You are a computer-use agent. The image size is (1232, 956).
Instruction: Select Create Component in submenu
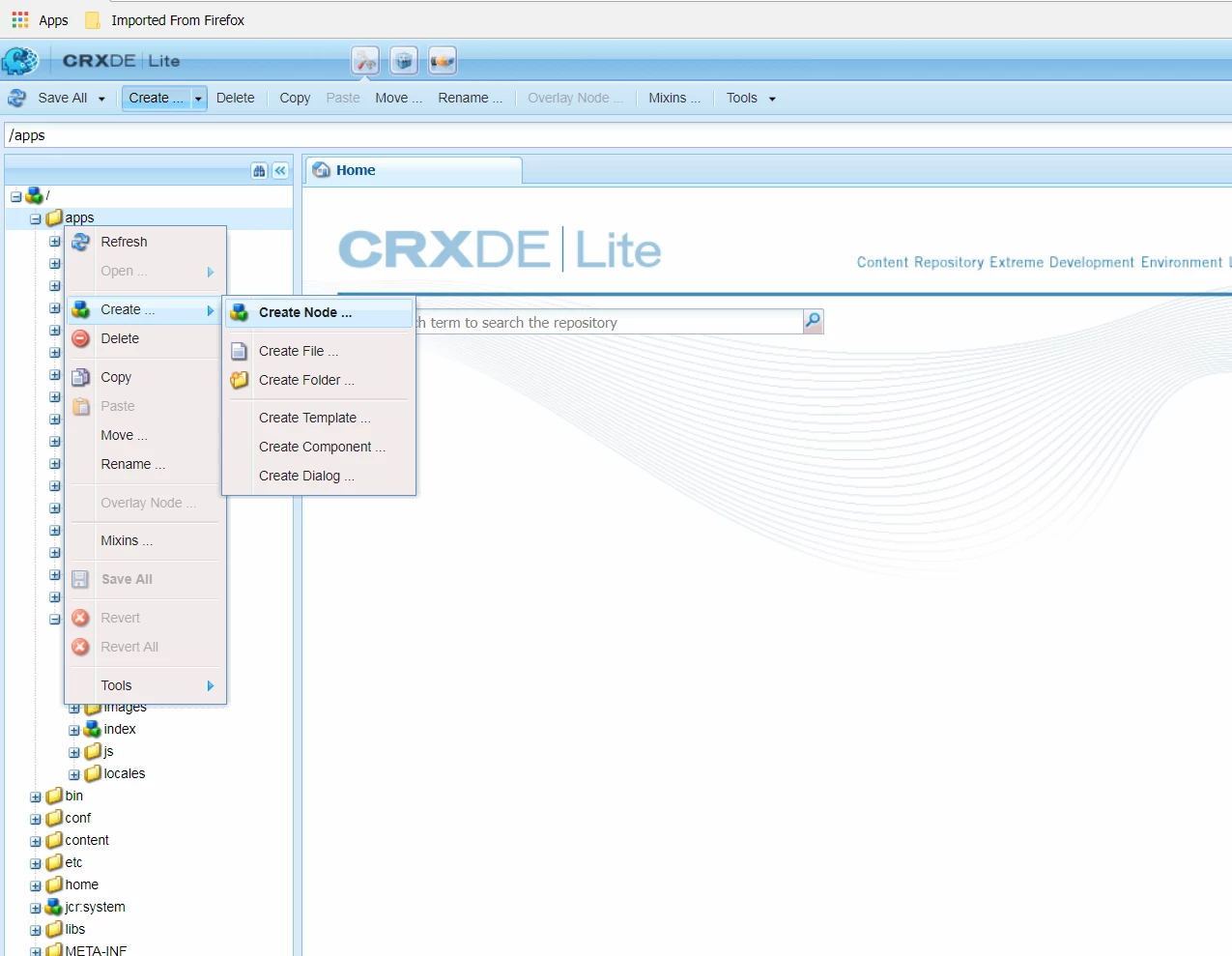click(x=319, y=447)
